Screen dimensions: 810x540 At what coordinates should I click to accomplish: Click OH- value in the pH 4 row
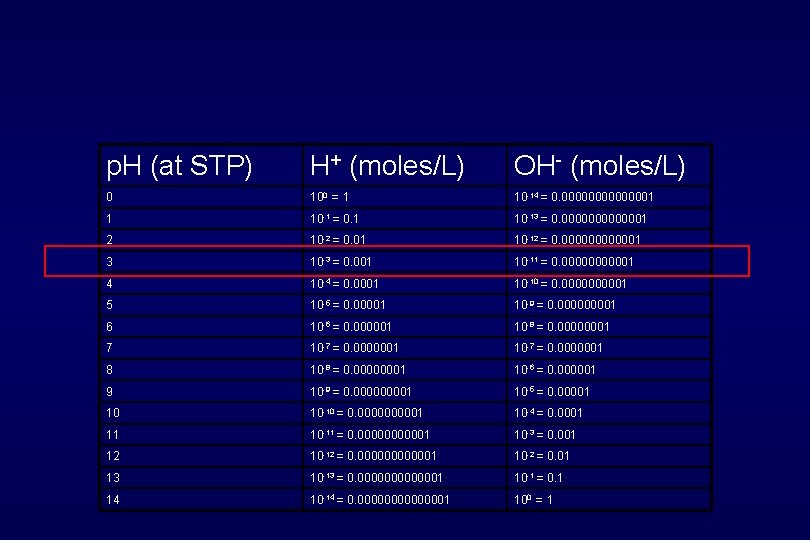click(570, 284)
